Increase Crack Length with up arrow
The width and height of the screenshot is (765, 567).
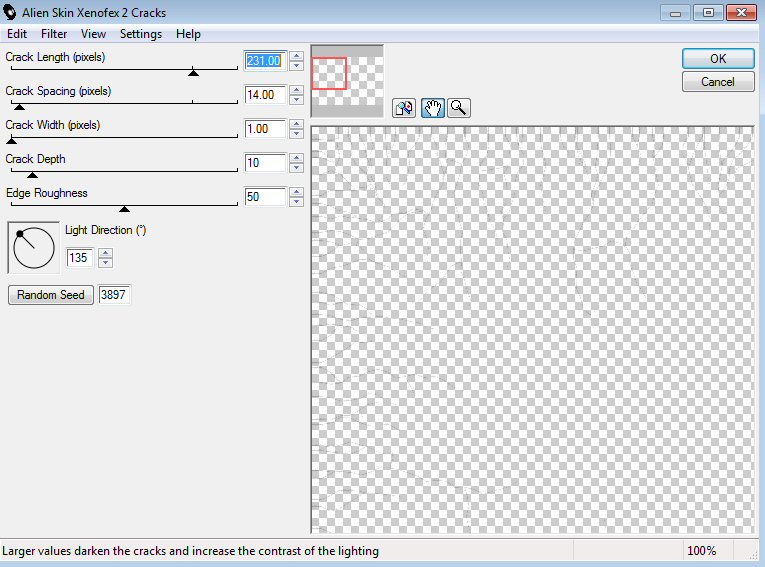296,56
